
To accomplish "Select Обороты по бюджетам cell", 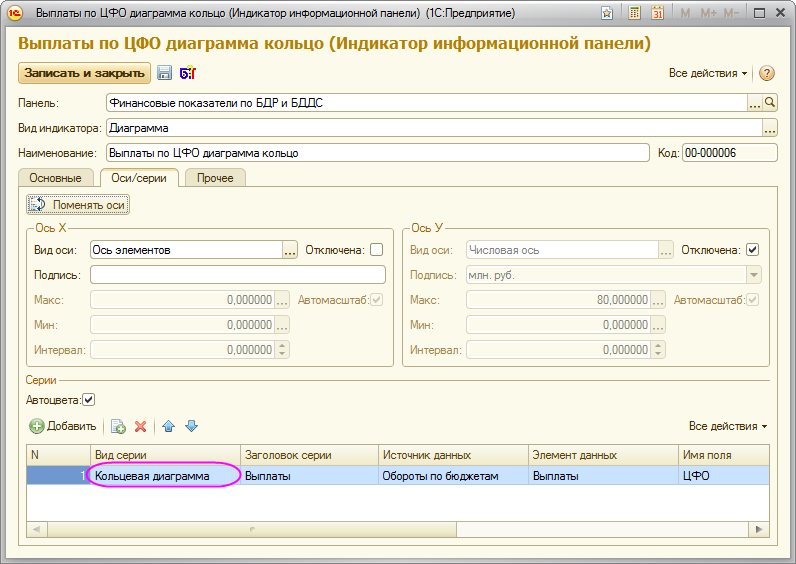I will coord(453,476).
